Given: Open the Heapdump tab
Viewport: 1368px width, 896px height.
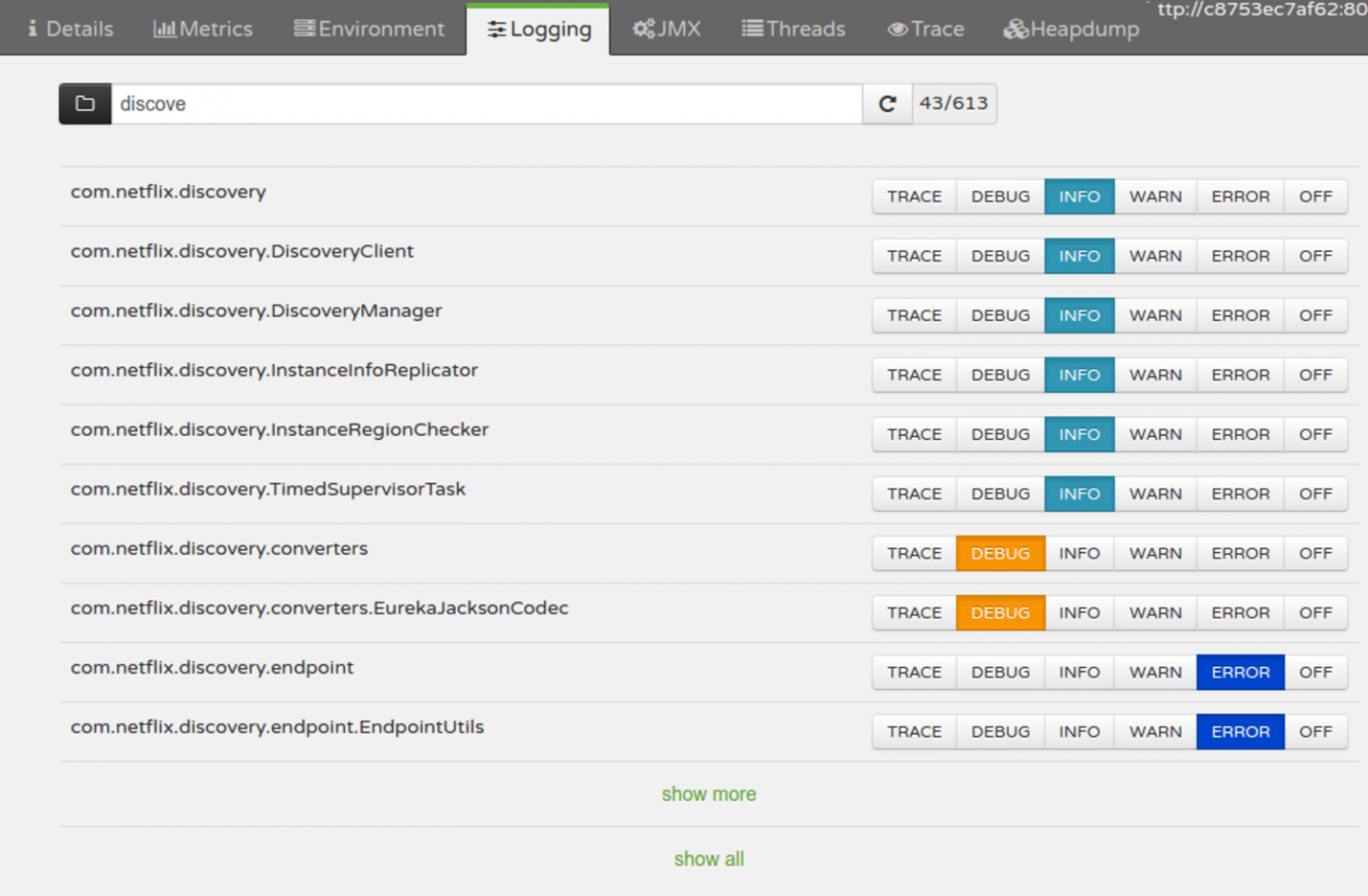Looking at the screenshot, I should tap(1071, 29).
